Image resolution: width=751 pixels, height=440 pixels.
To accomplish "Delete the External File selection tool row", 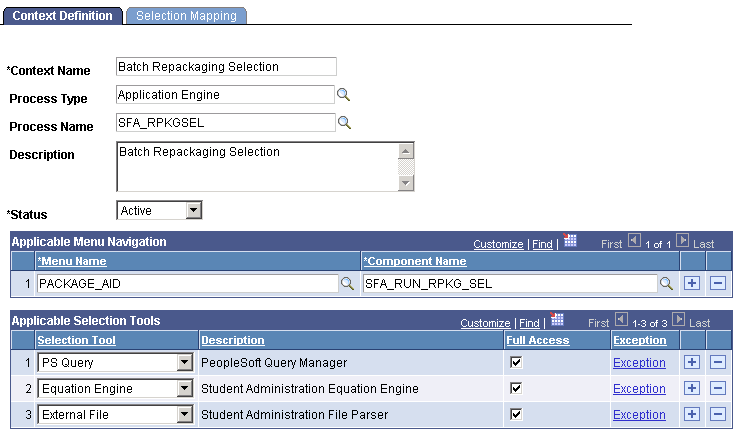I will click(717, 414).
